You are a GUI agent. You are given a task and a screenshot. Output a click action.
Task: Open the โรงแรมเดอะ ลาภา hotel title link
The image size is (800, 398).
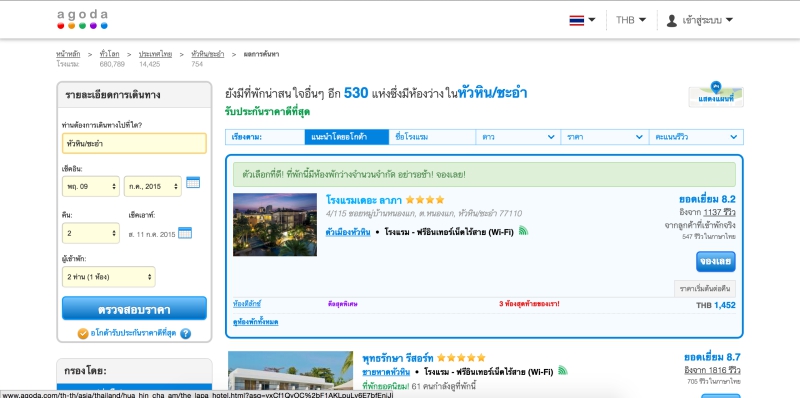pyautogui.click(x=363, y=200)
